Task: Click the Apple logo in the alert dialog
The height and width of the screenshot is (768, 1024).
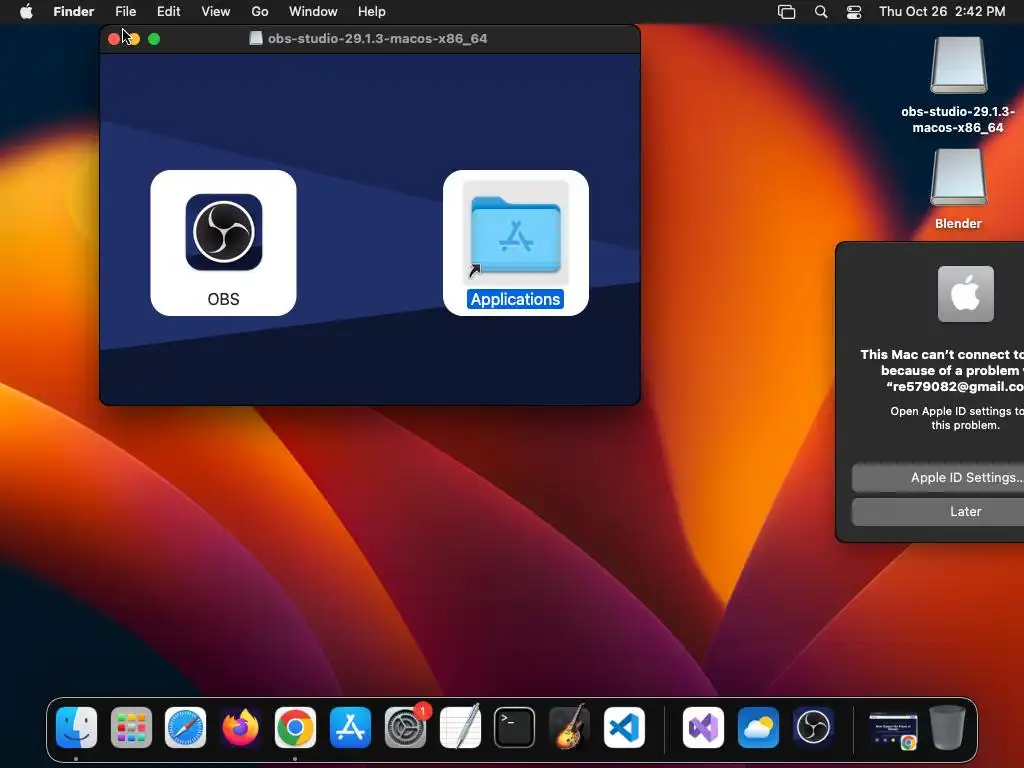Action: click(966, 294)
